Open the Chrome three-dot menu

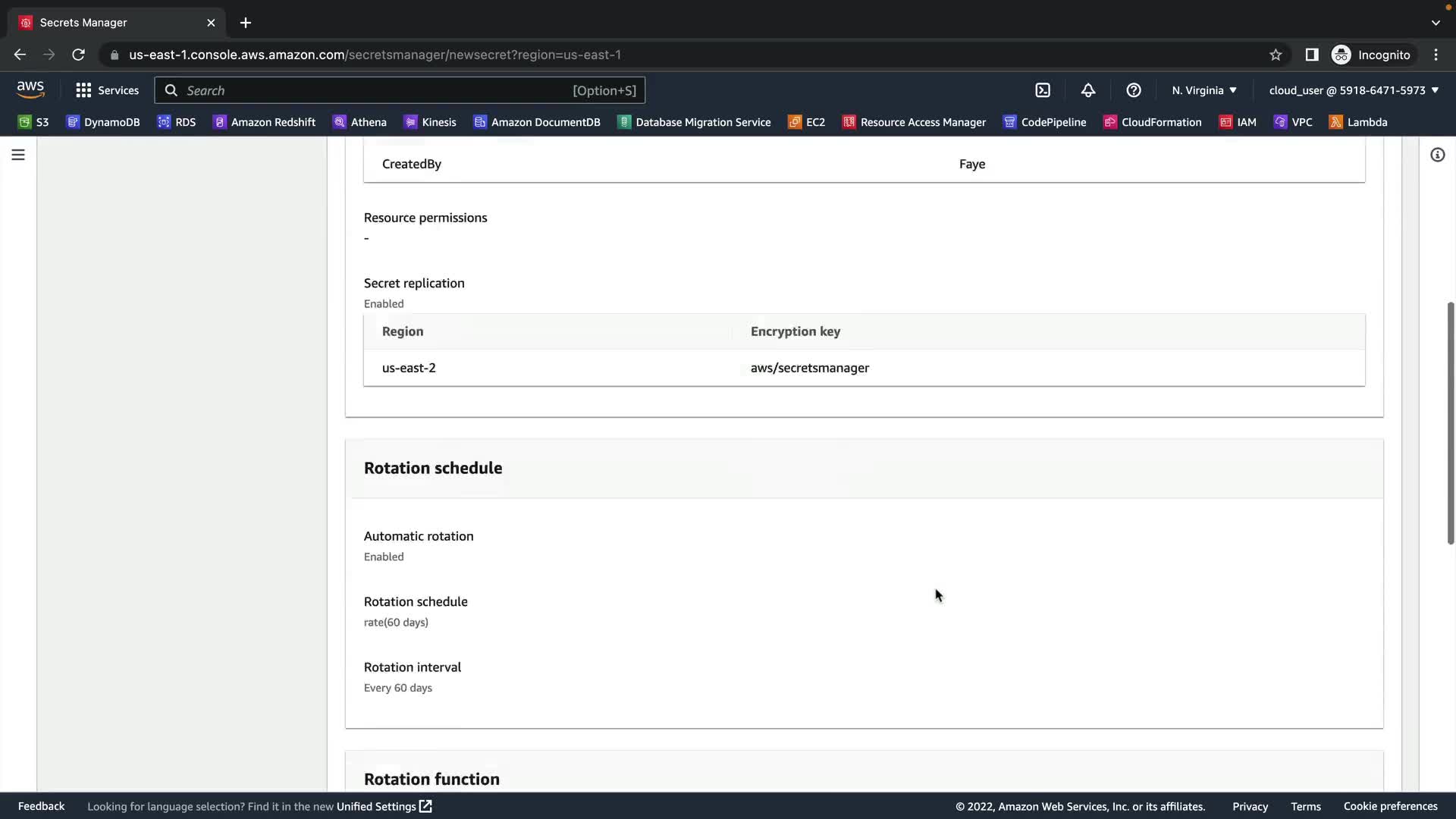click(x=1436, y=55)
